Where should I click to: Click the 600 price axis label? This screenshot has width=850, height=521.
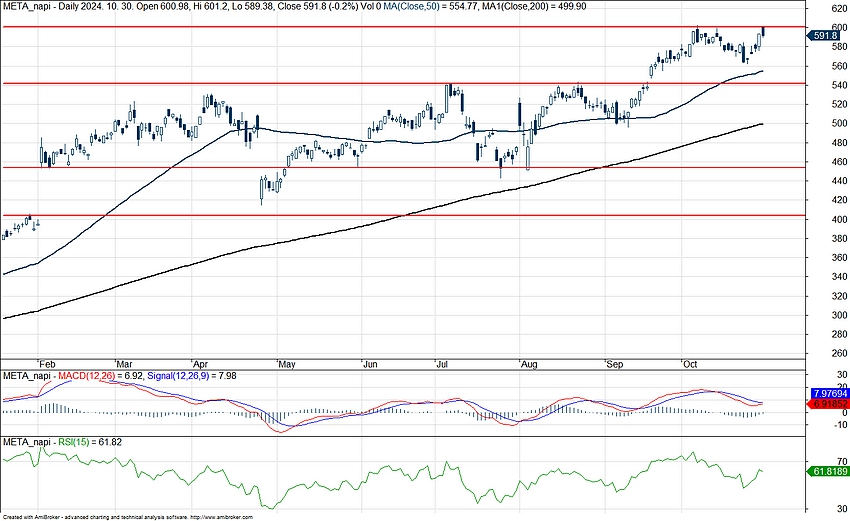(839, 28)
